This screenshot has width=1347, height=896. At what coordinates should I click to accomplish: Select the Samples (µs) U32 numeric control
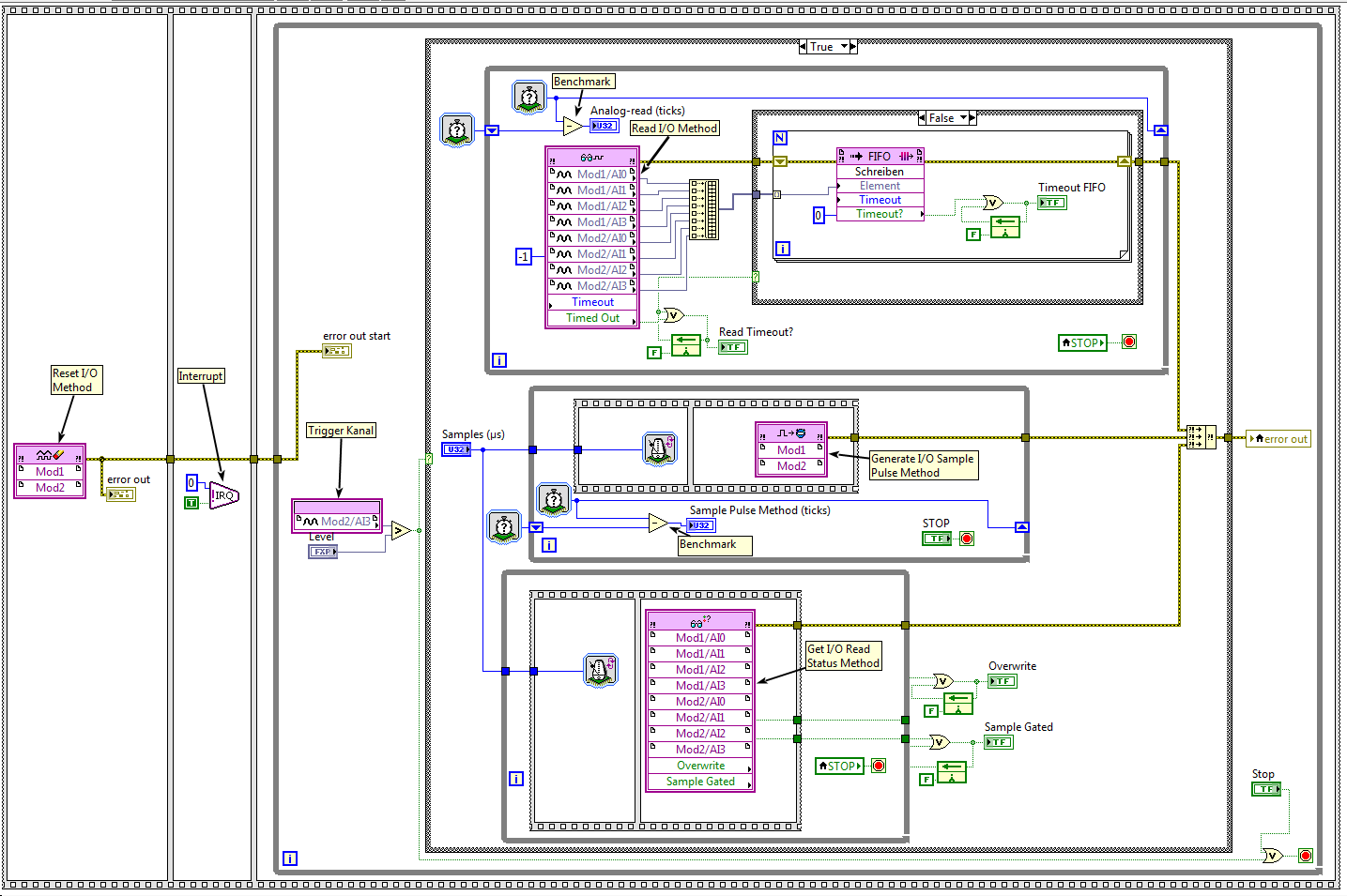pyautogui.click(x=456, y=450)
